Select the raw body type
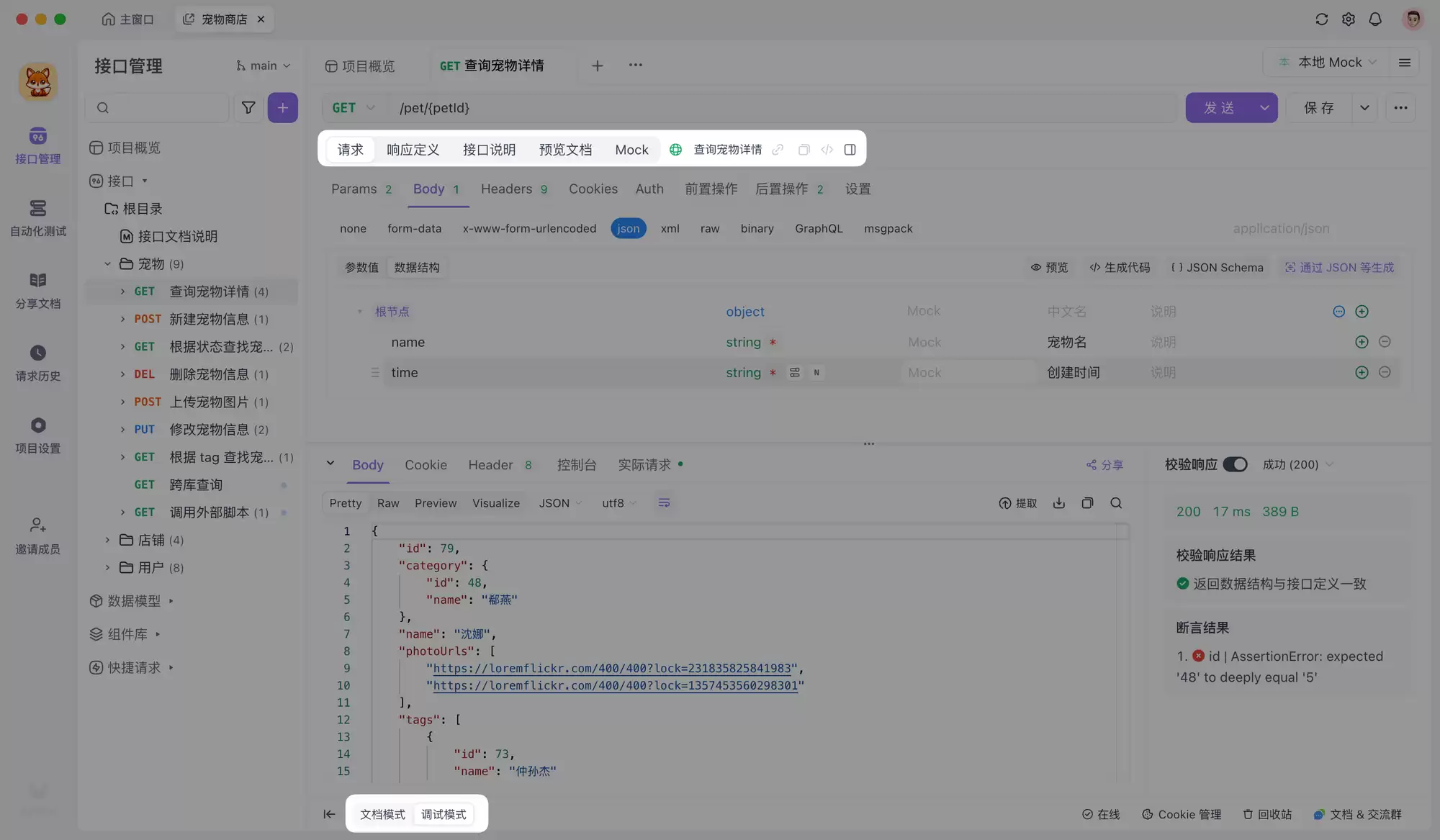 click(x=710, y=228)
